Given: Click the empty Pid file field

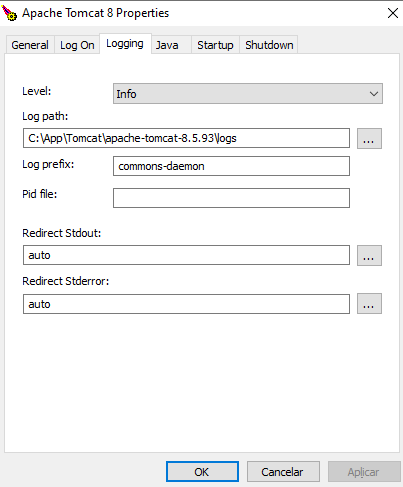Looking at the screenshot, I should click(231, 198).
